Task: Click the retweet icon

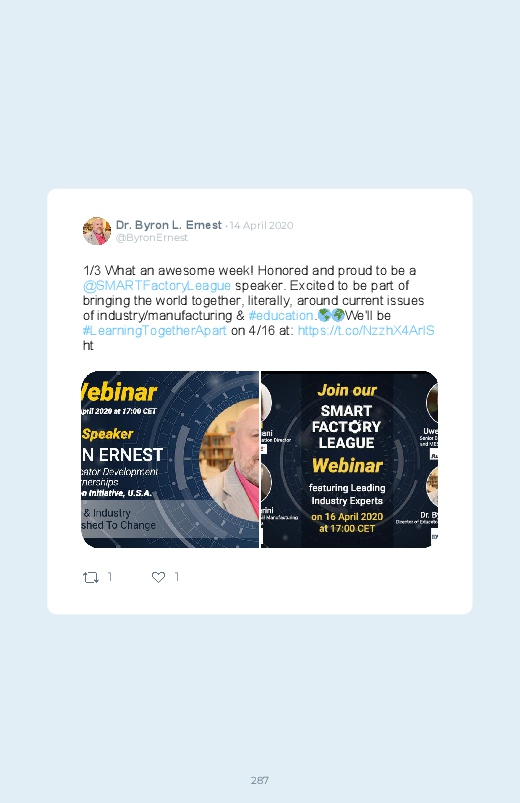Action: pos(91,578)
